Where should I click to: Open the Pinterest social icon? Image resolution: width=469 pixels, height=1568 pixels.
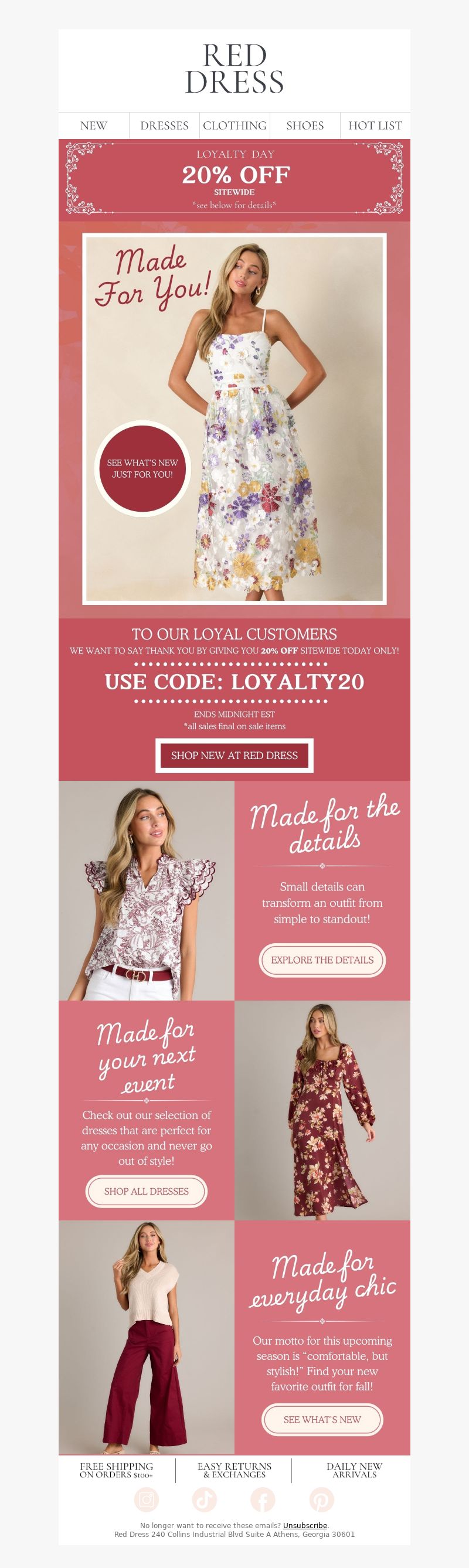pyautogui.click(x=321, y=1499)
